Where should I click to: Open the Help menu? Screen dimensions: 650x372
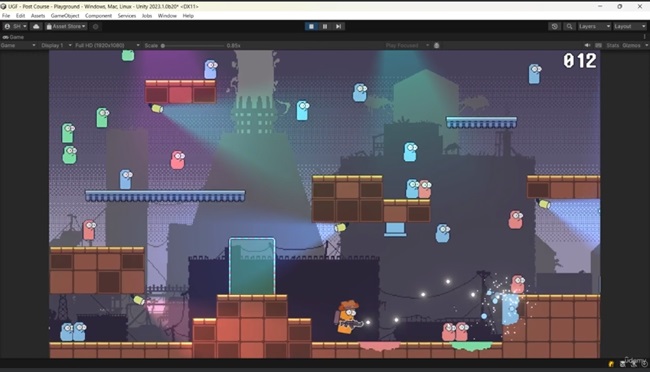pyautogui.click(x=188, y=16)
